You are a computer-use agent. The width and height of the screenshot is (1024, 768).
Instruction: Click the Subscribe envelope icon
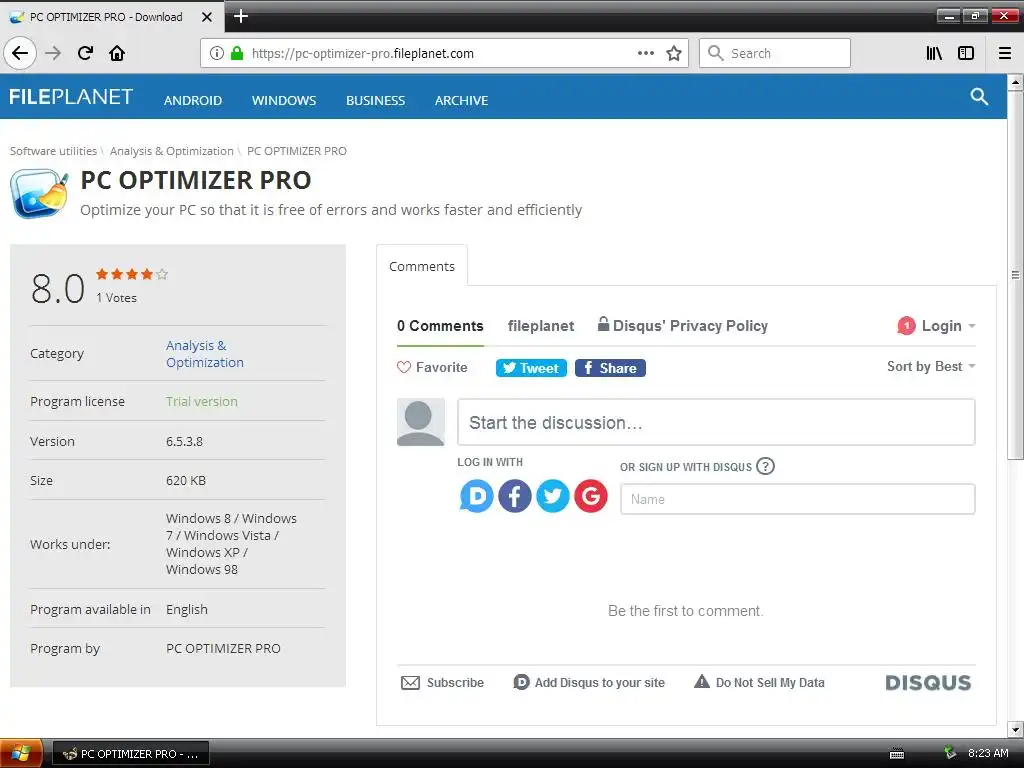410,682
